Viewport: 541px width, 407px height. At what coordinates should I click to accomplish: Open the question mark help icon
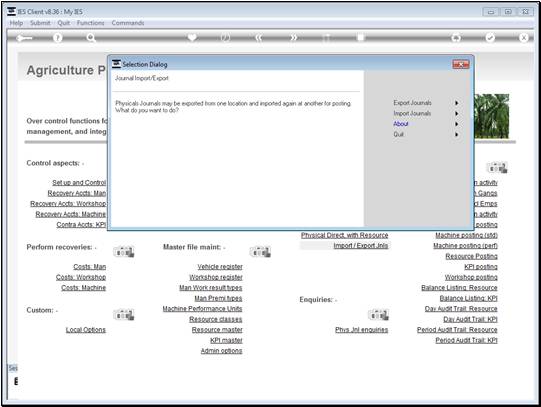(x=58, y=38)
